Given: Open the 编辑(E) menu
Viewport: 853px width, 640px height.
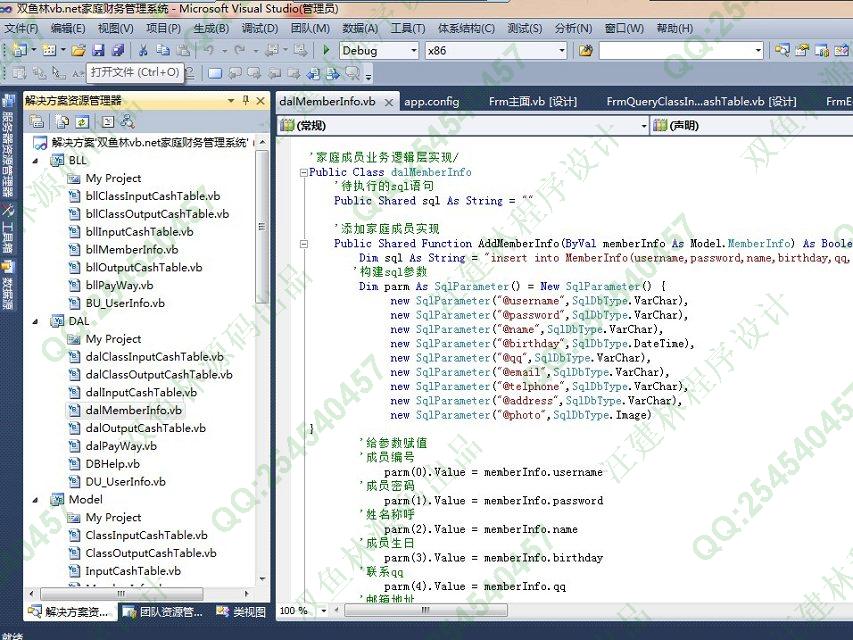Looking at the screenshot, I should coord(68,28).
